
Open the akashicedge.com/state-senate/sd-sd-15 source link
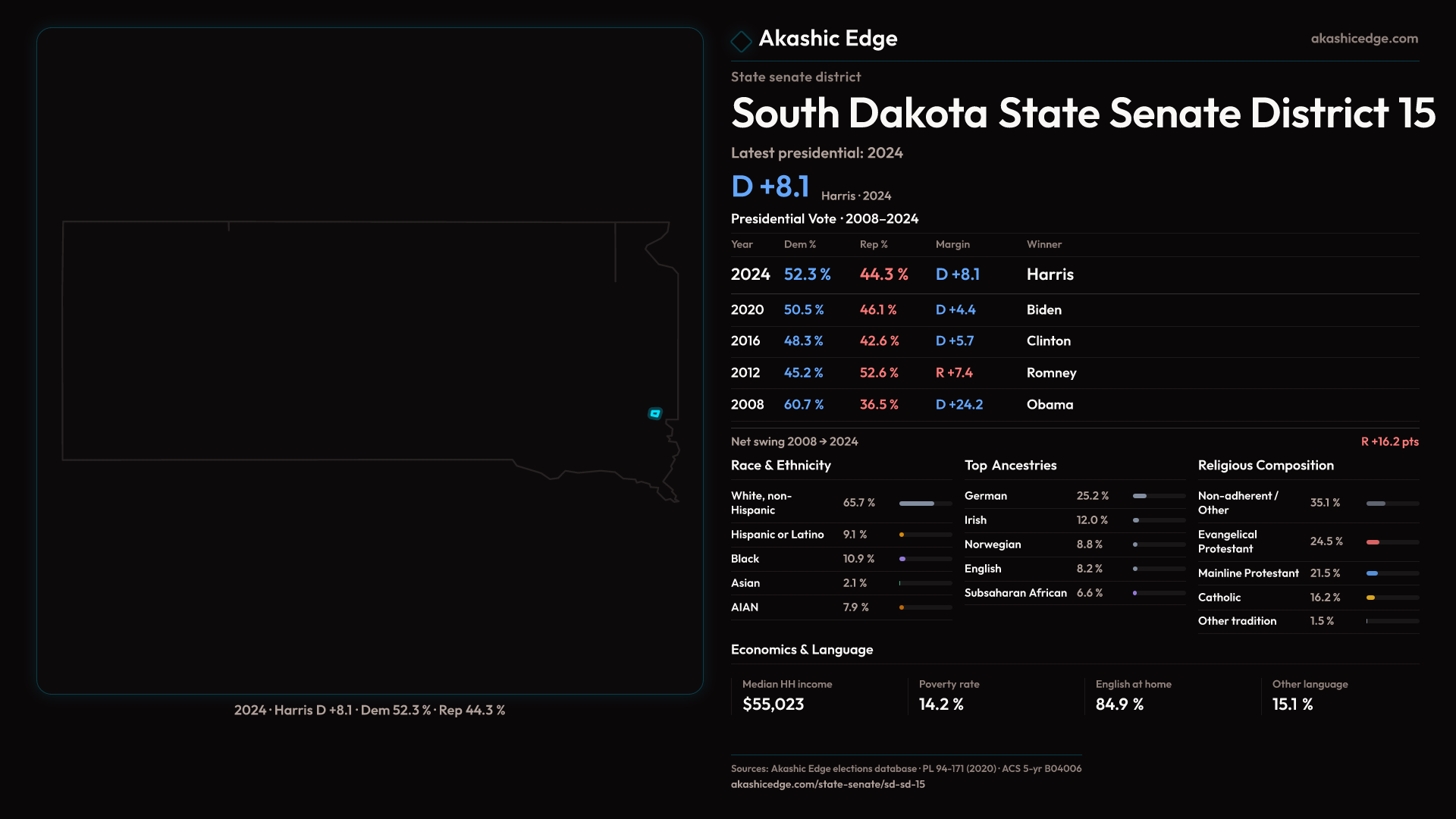(827, 784)
